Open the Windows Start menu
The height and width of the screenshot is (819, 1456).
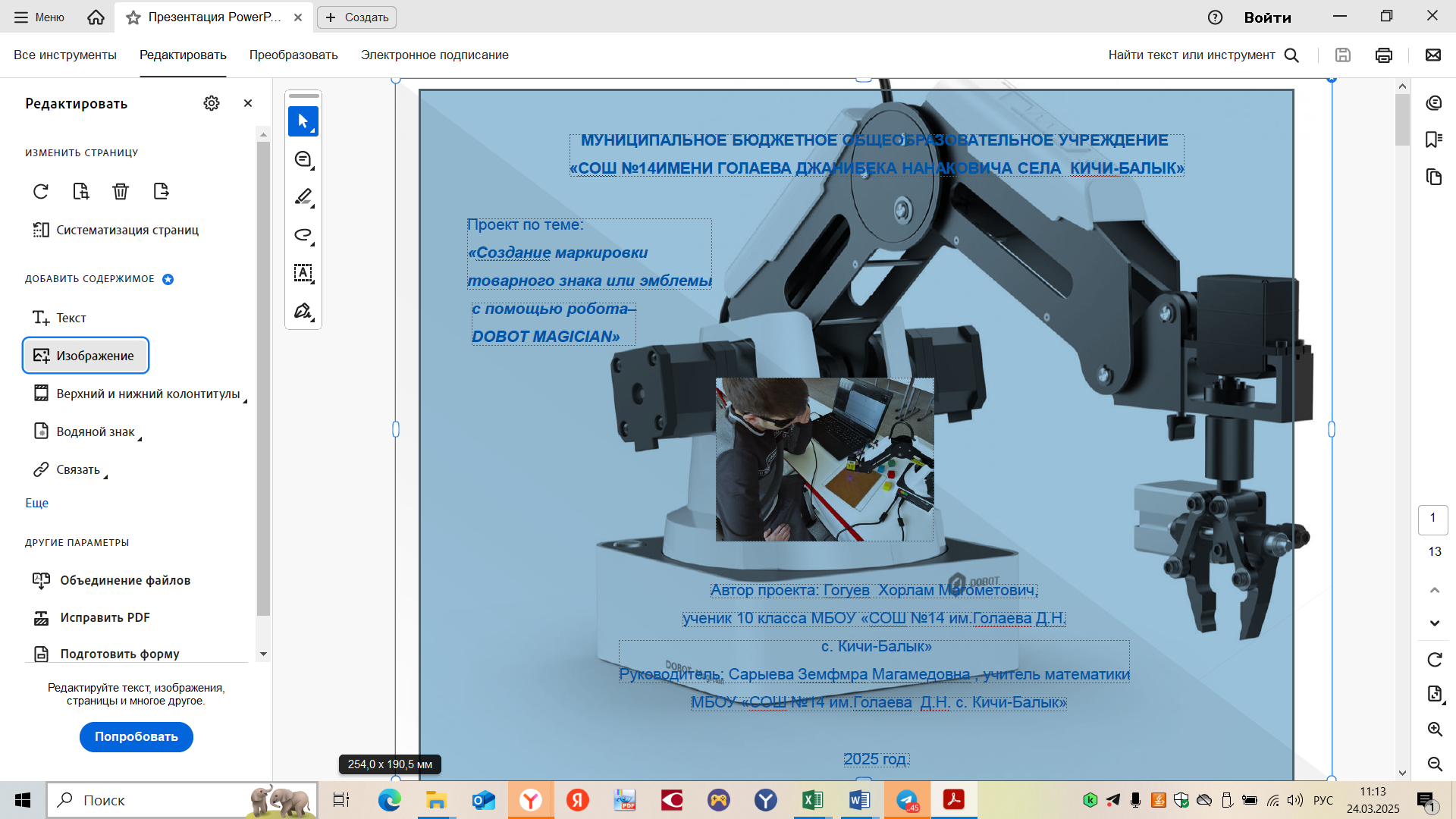[x=23, y=800]
